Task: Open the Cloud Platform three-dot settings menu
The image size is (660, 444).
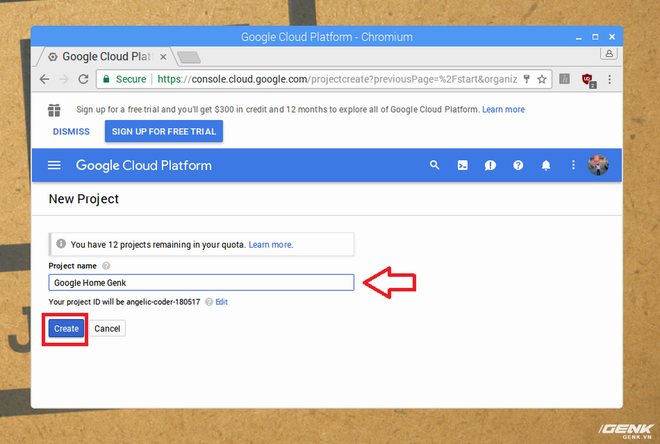Action: [x=573, y=165]
